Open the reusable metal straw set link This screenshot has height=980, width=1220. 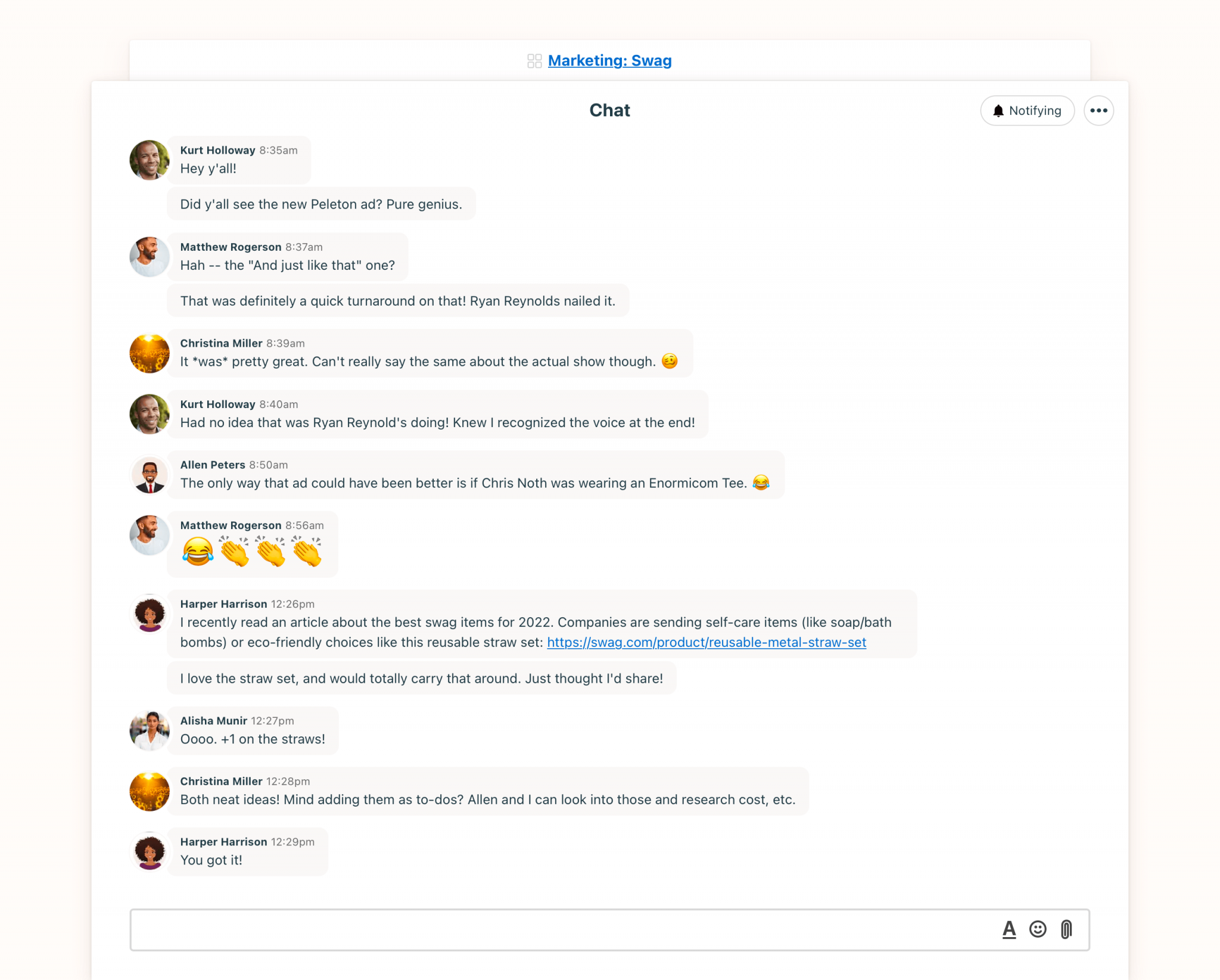click(706, 642)
